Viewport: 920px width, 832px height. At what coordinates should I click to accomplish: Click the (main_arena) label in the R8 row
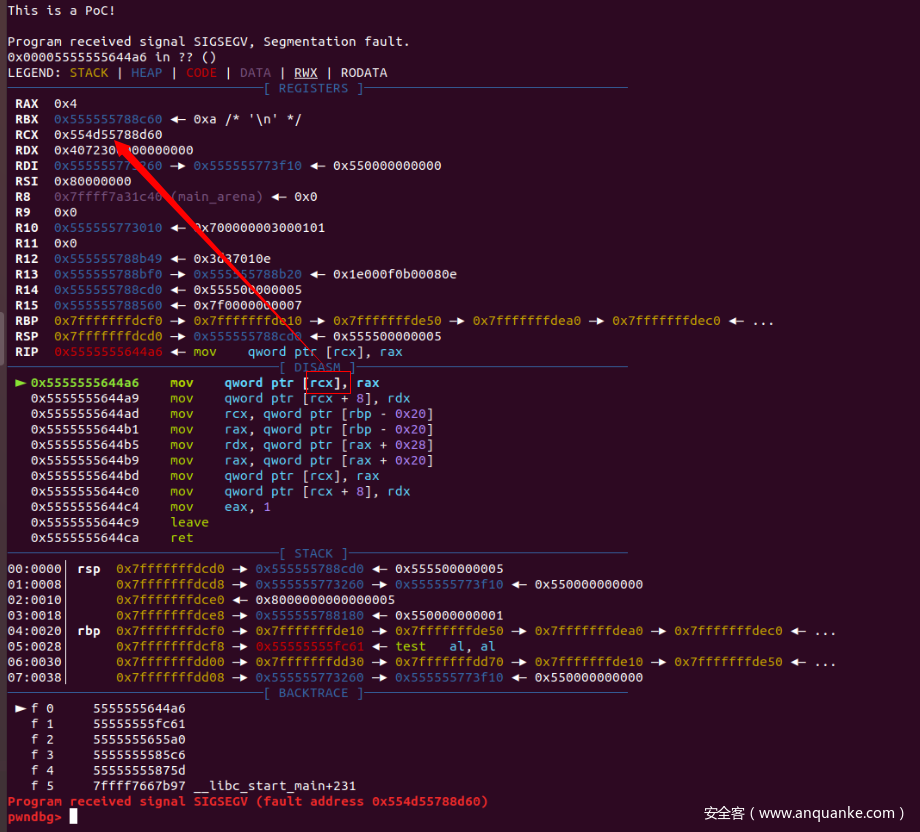(x=217, y=197)
